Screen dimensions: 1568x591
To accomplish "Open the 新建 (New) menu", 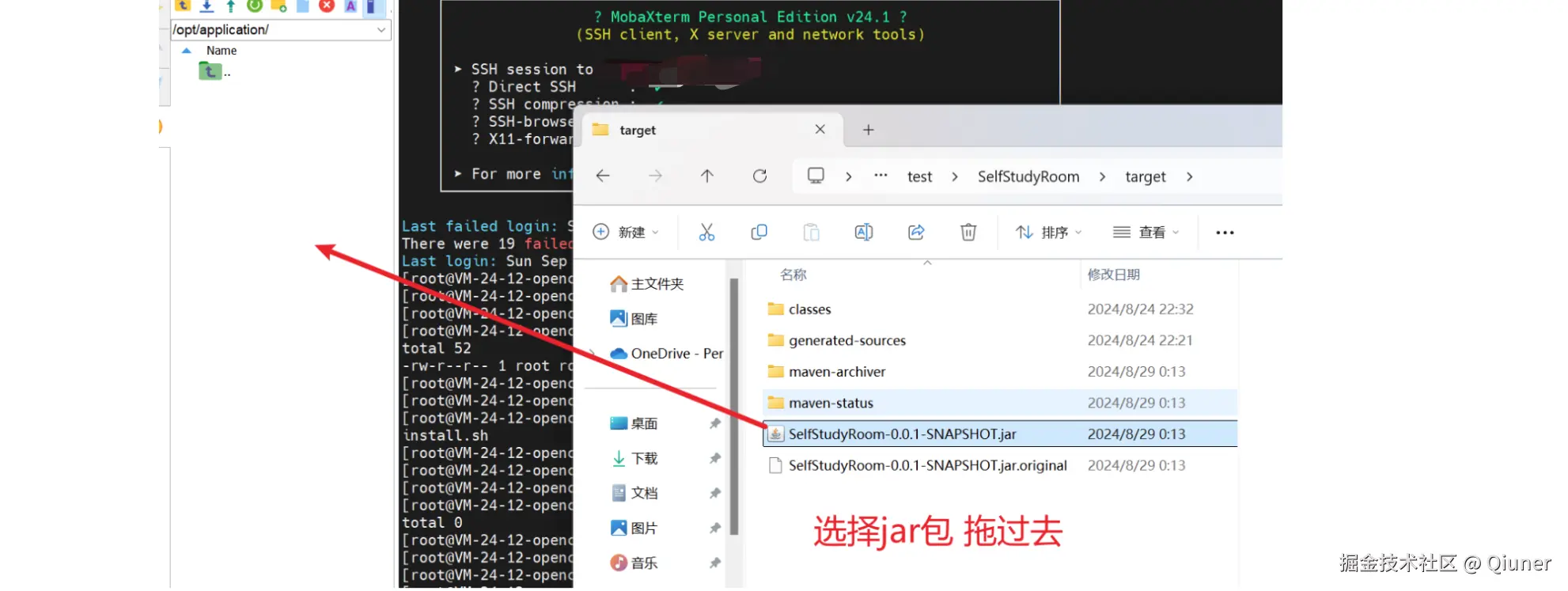I will [x=625, y=232].
